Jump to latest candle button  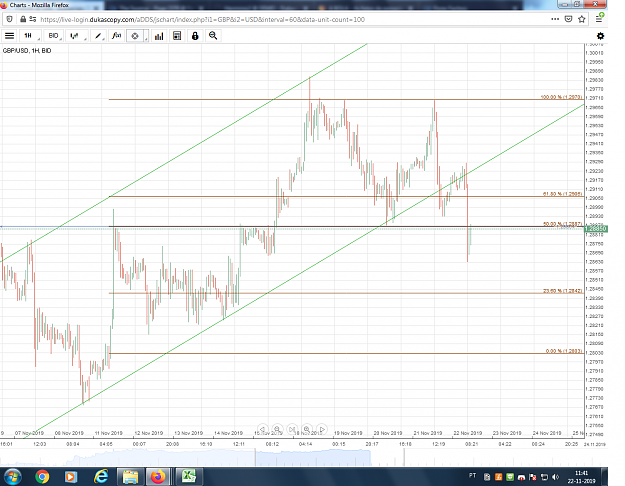pyautogui.click(x=292, y=429)
